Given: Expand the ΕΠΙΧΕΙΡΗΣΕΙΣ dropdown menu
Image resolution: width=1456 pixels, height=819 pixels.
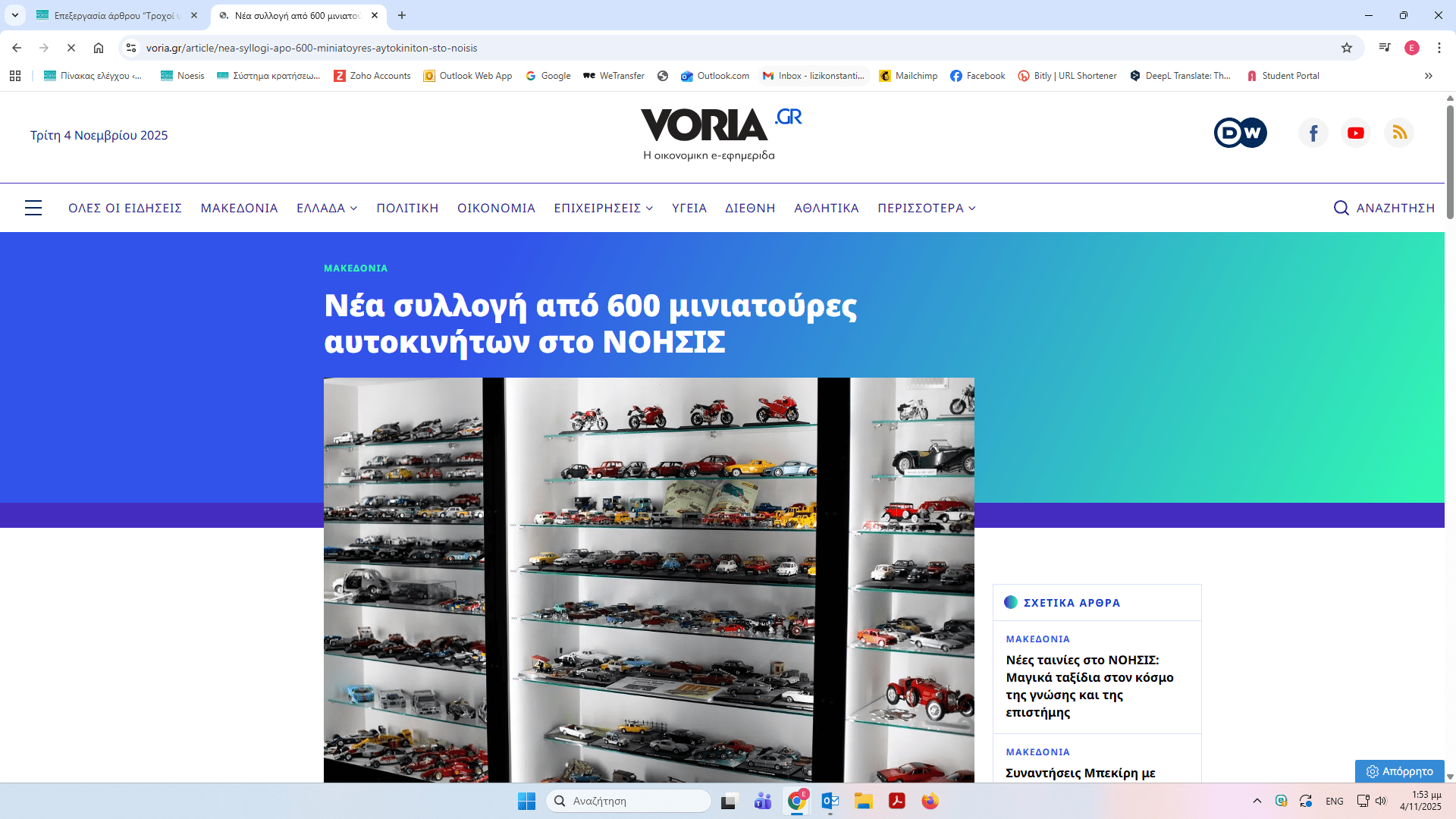Looking at the screenshot, I should [603, 208].
